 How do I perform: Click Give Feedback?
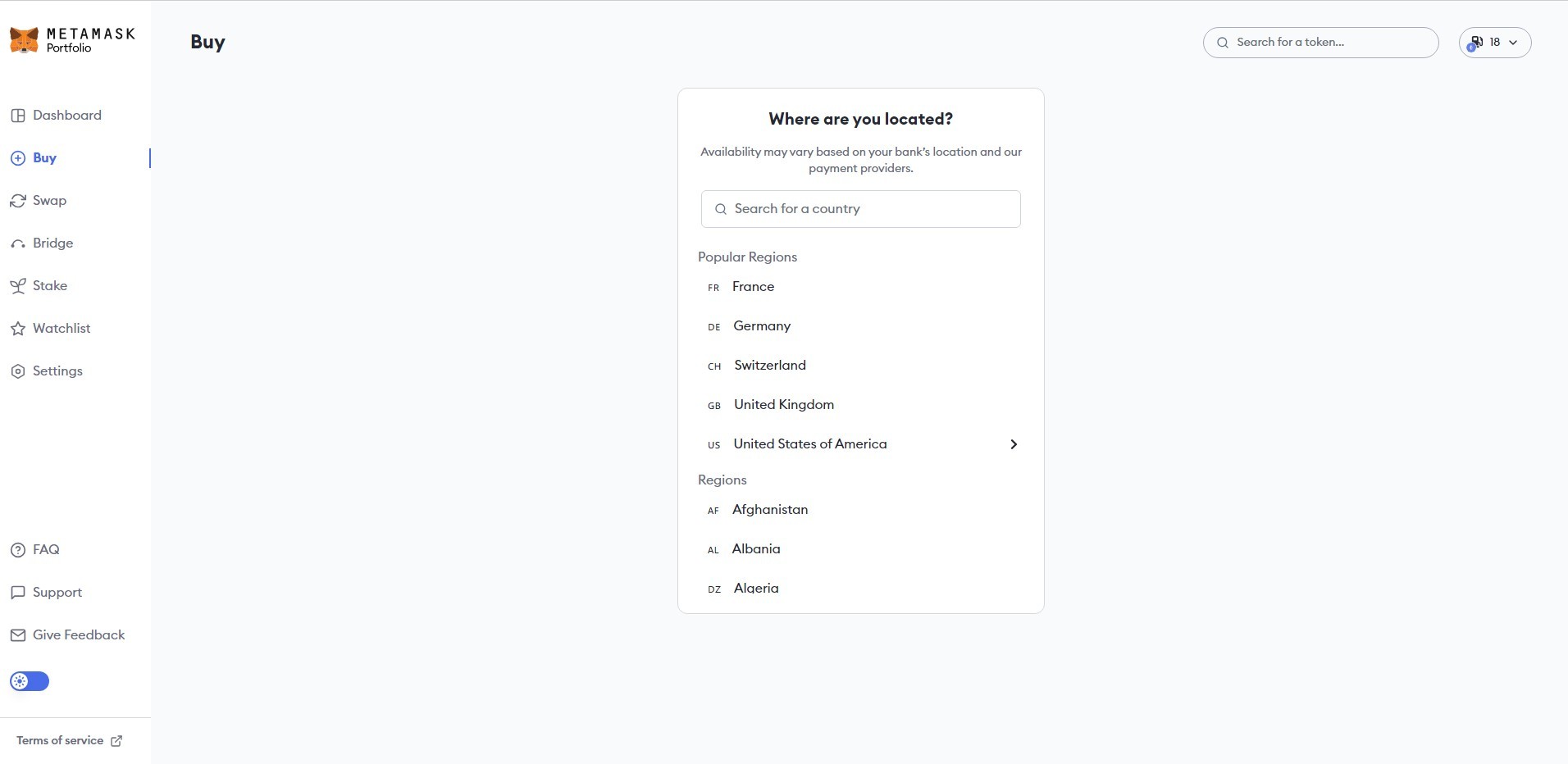[x=79, y=635]
